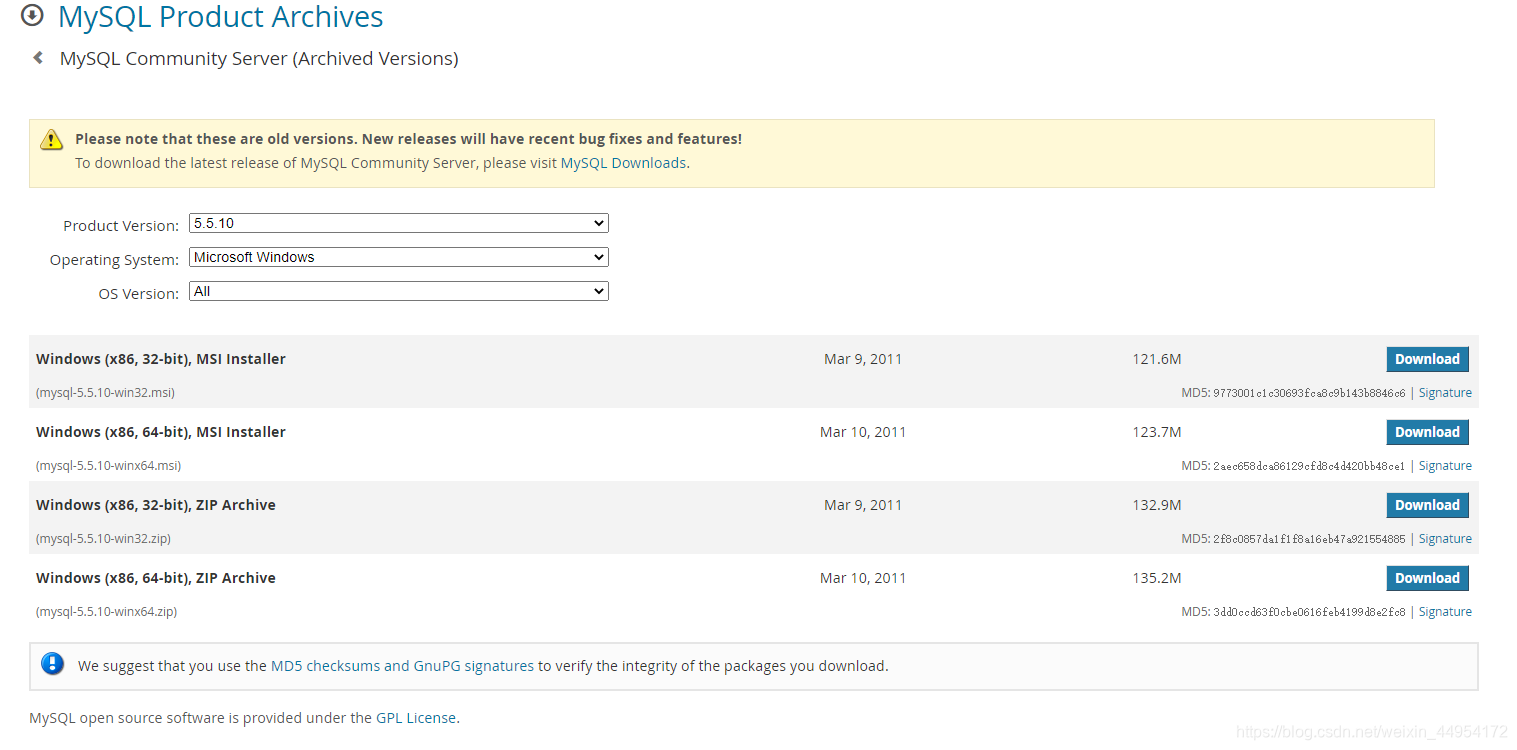Follow the MySQL Downloads link in the notice
1517x750 pixels.
coord(623,163)
